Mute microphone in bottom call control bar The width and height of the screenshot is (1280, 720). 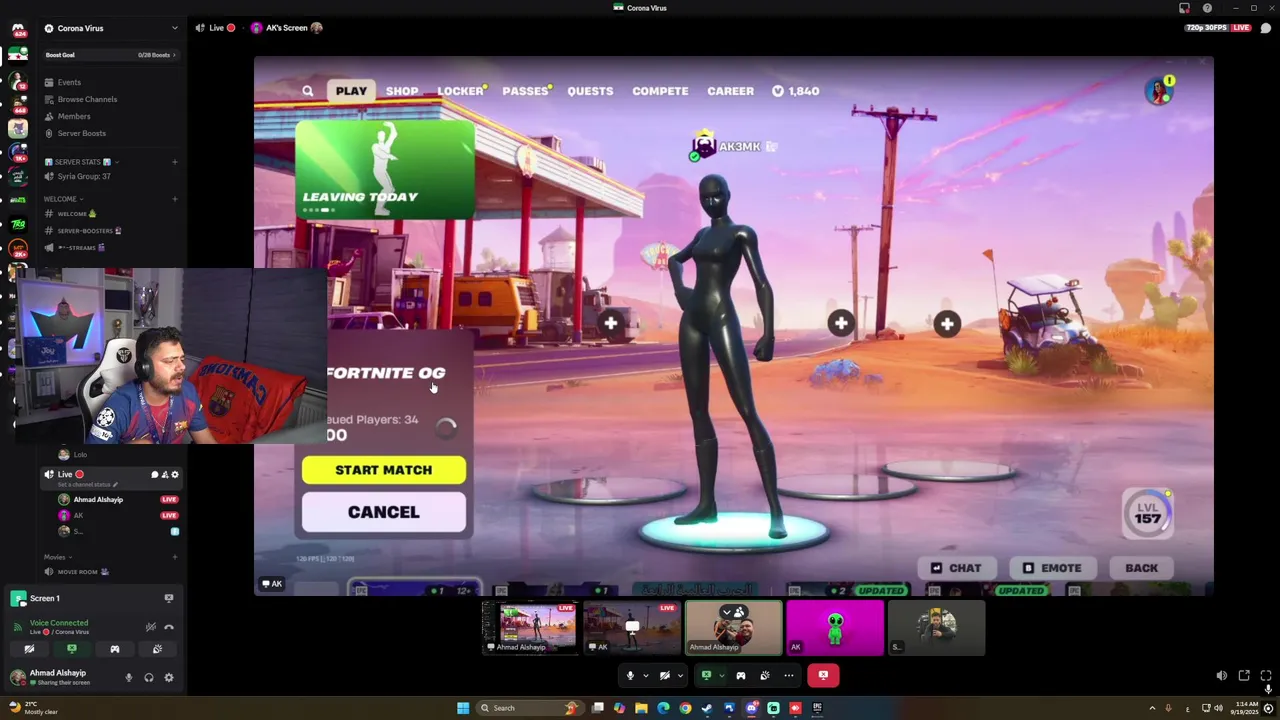630,675
